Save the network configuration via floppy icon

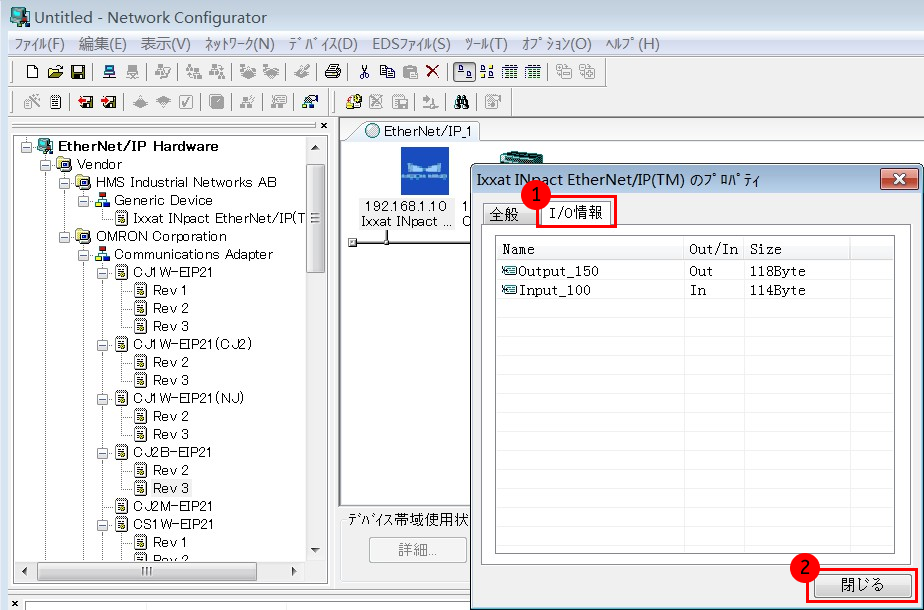click(77, 71)
